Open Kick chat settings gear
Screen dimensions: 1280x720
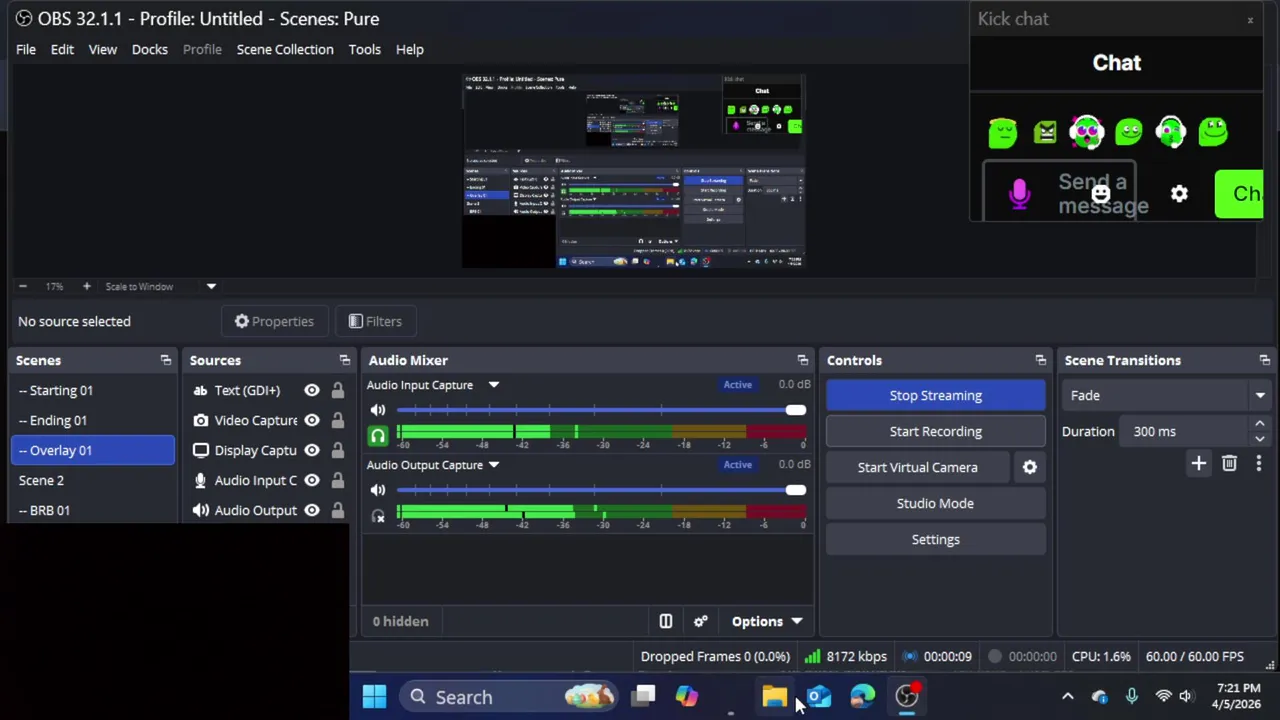click(1179, 193)
